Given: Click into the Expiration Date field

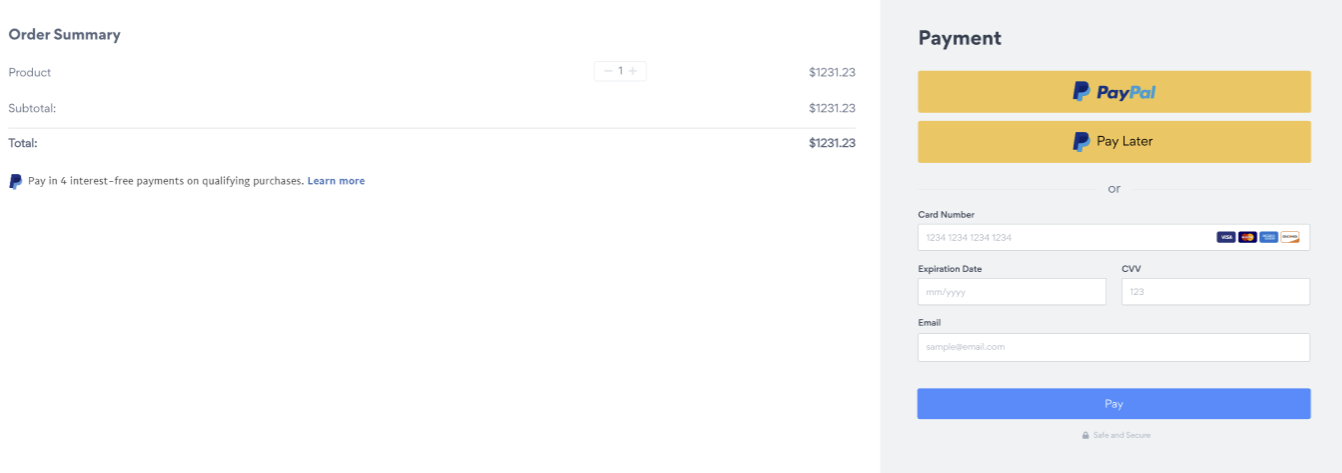Looking at the screenshot, I should click(1012, 292).
